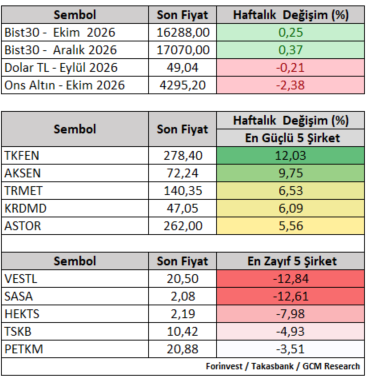Select the PETKM -3,51 change cell
Image resolution: width=371 pixels, height=379 pixels.
click(290, 349)
